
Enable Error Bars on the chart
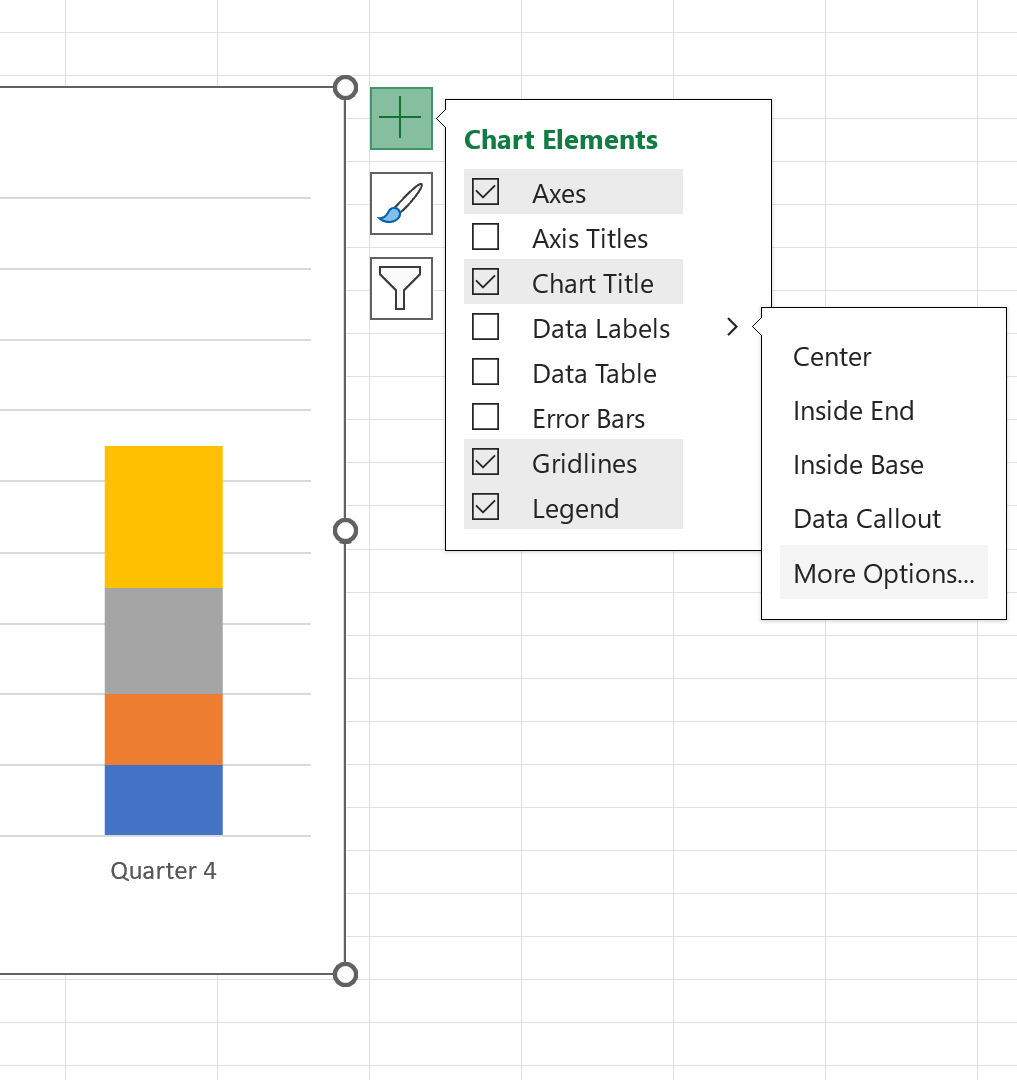click(x=485, y=417)
